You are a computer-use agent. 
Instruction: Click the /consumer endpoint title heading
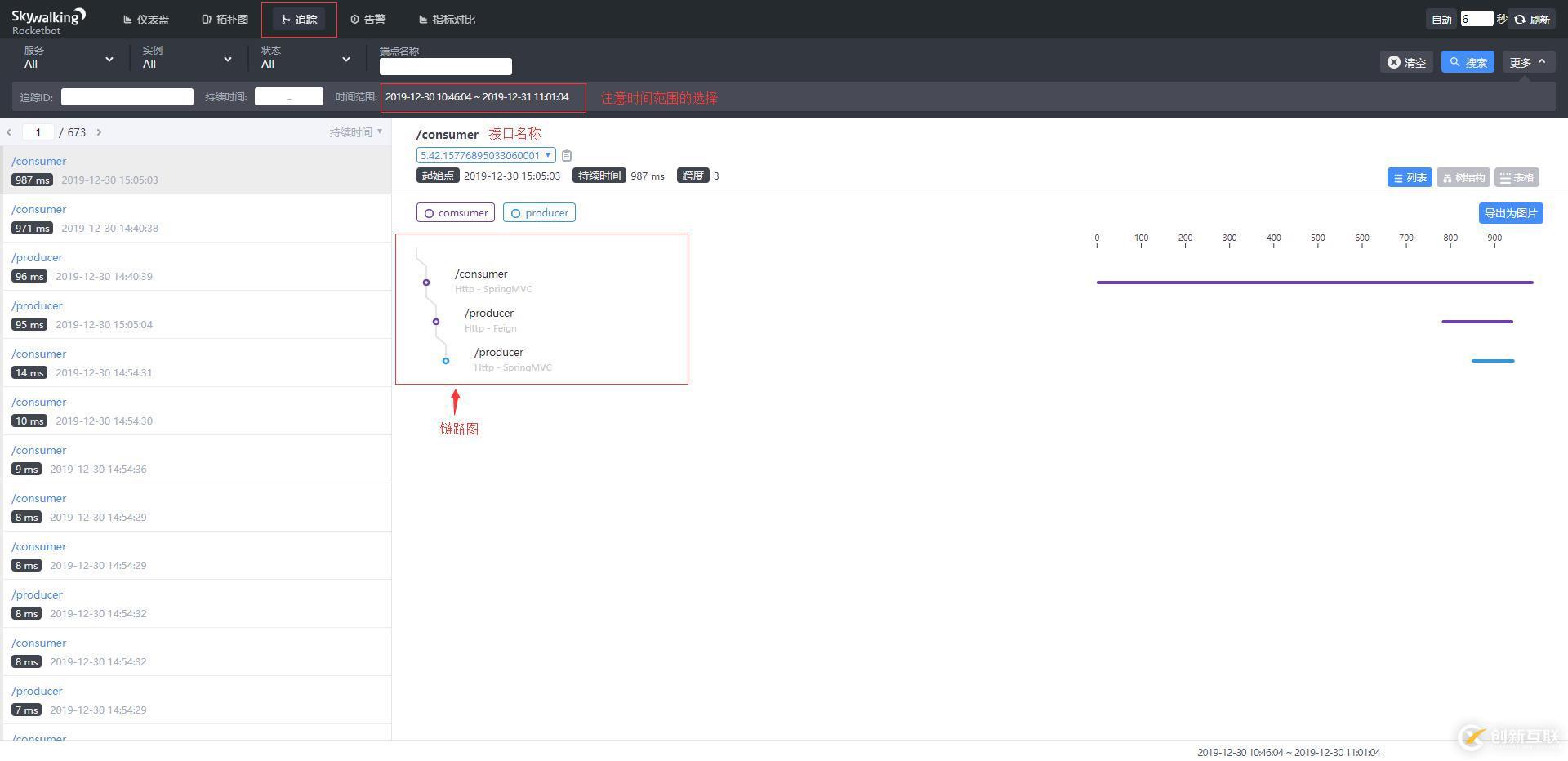point(448,135)
